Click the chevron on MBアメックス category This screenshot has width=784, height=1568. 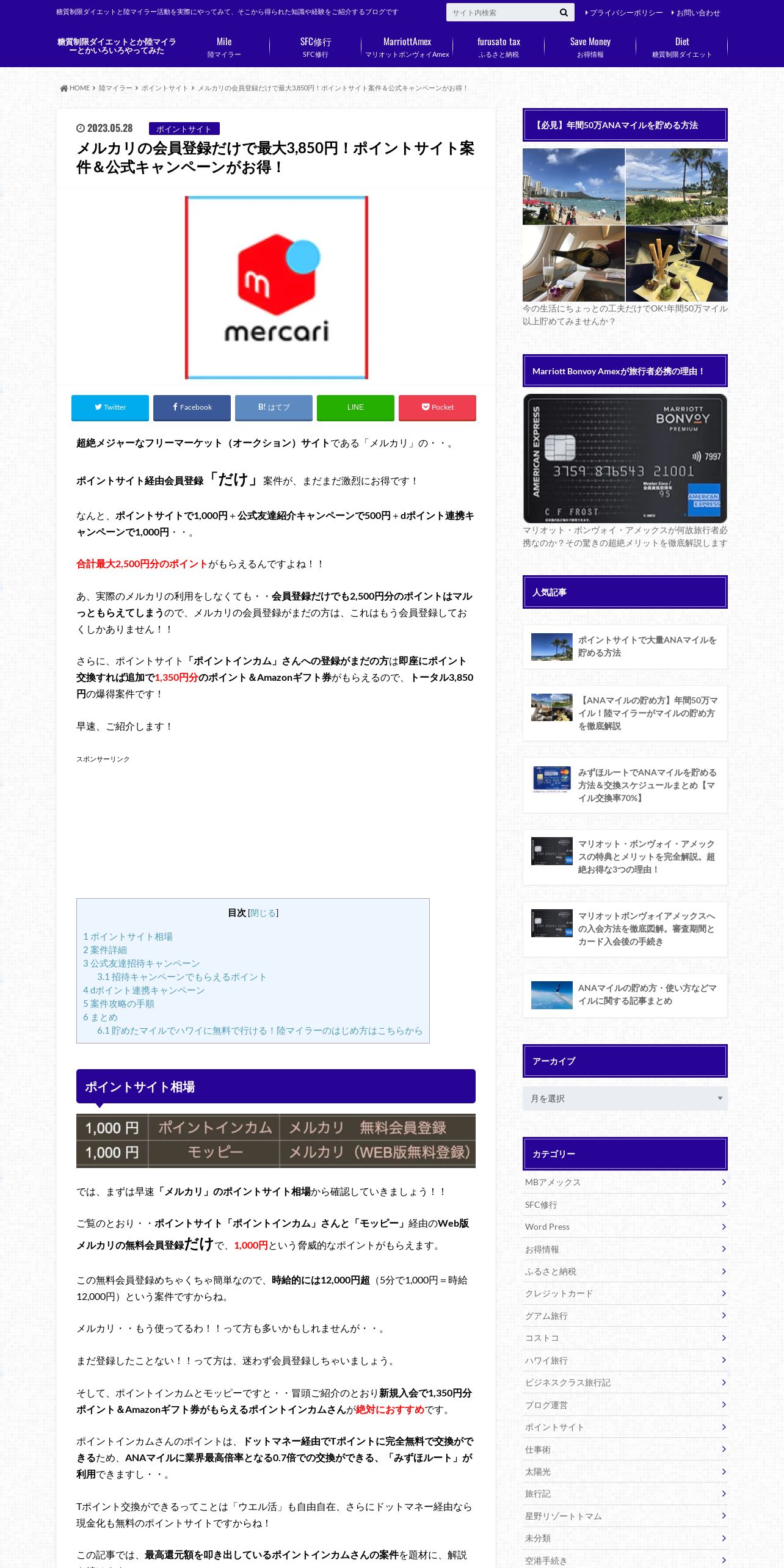[724, 1182]
